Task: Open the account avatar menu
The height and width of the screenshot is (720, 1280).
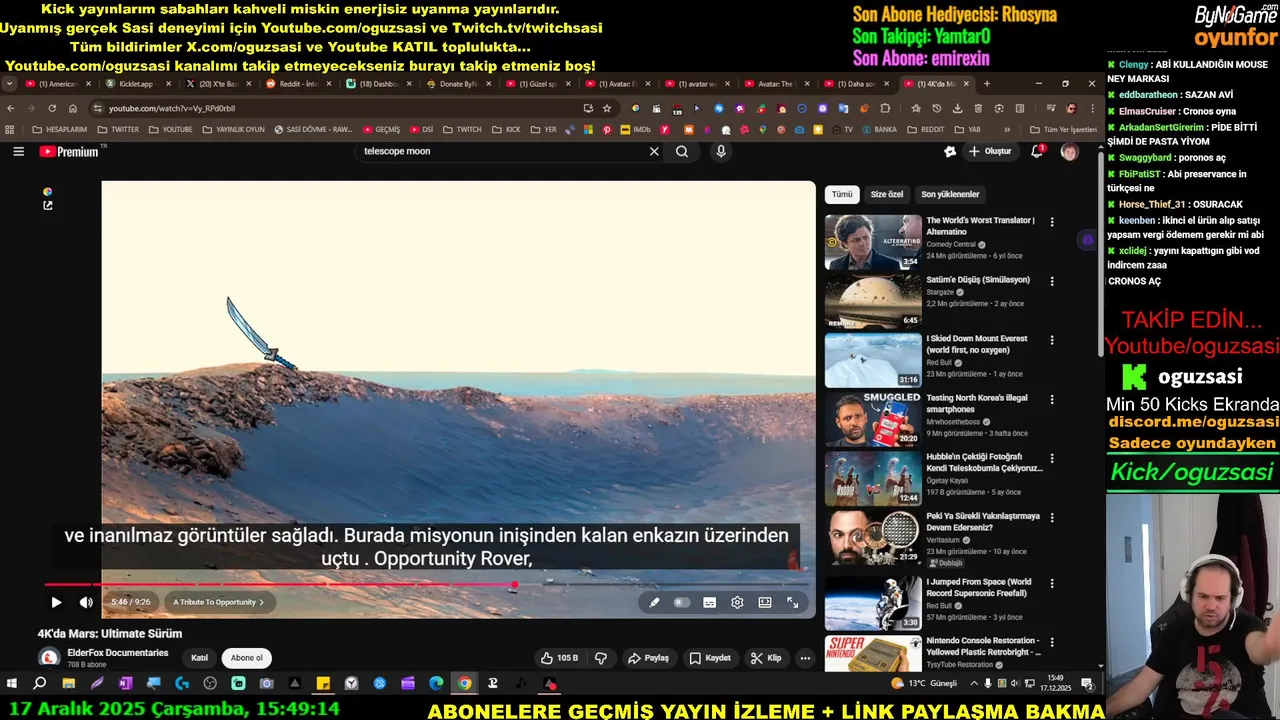Action: pos(1069,152)
